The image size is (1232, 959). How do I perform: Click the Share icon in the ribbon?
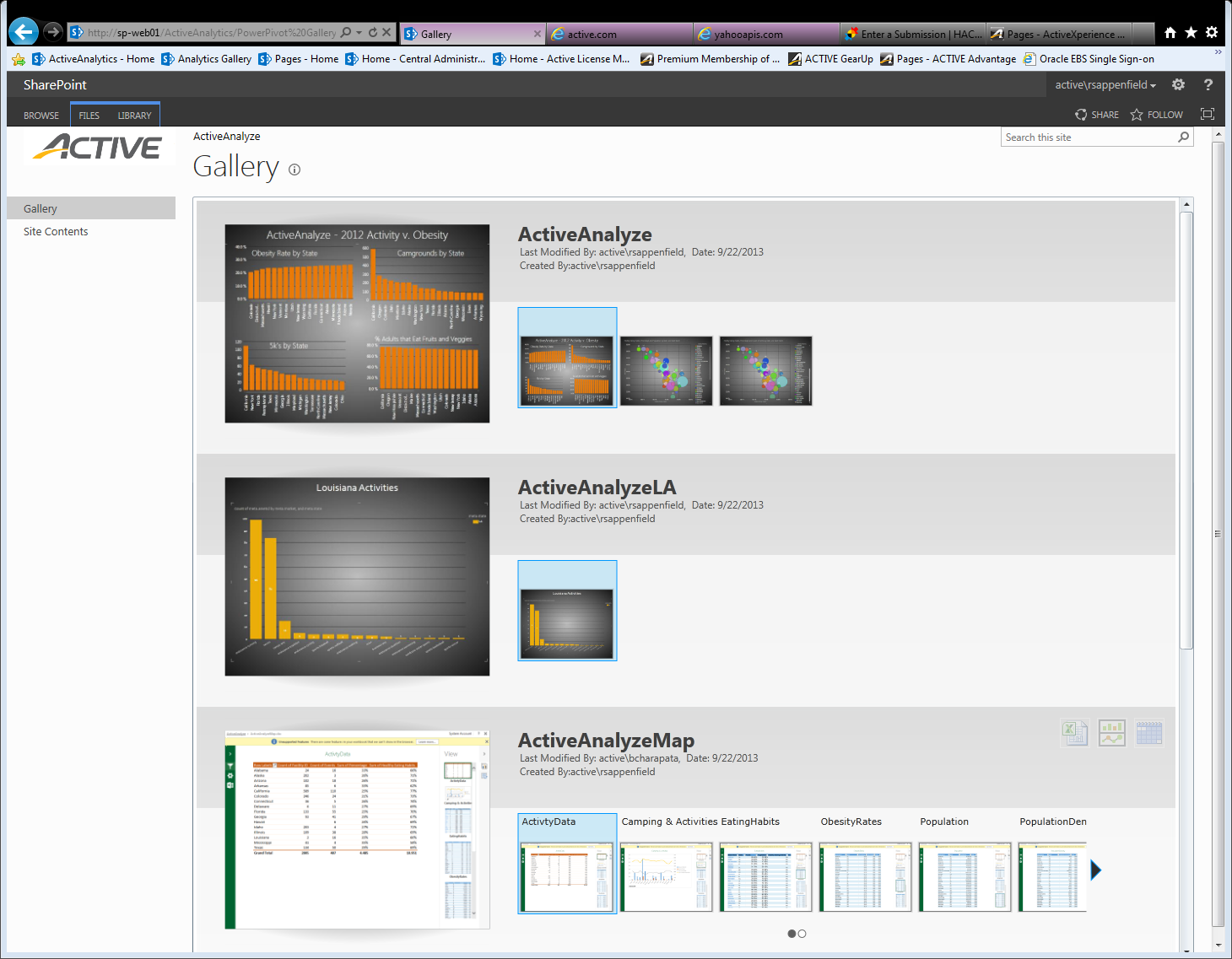(1081, 115)
